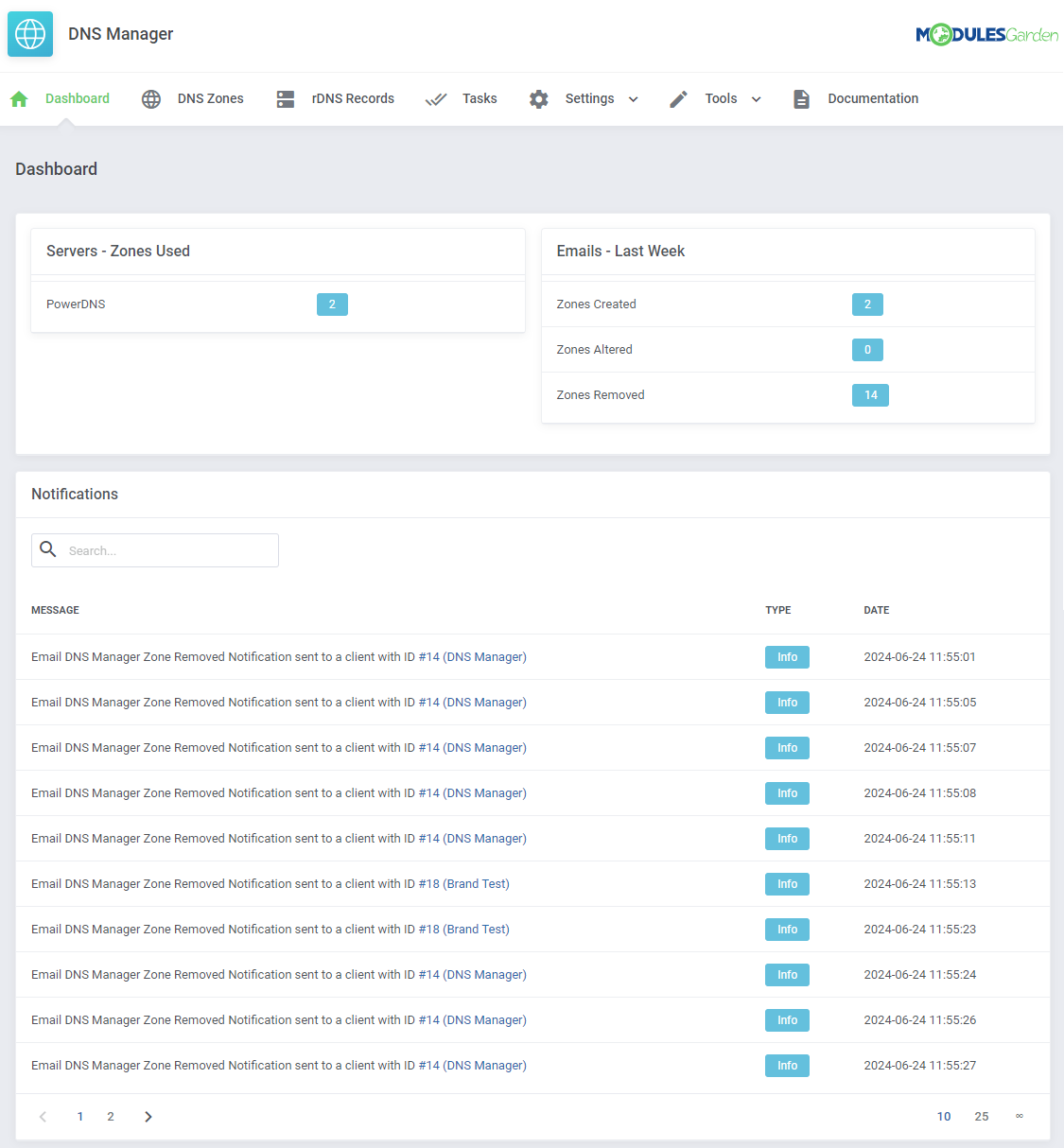This screenshot has width=1064, height=1148.
Task: Click Info badge in 11:55:01 row
Action: tap(787, 657)
